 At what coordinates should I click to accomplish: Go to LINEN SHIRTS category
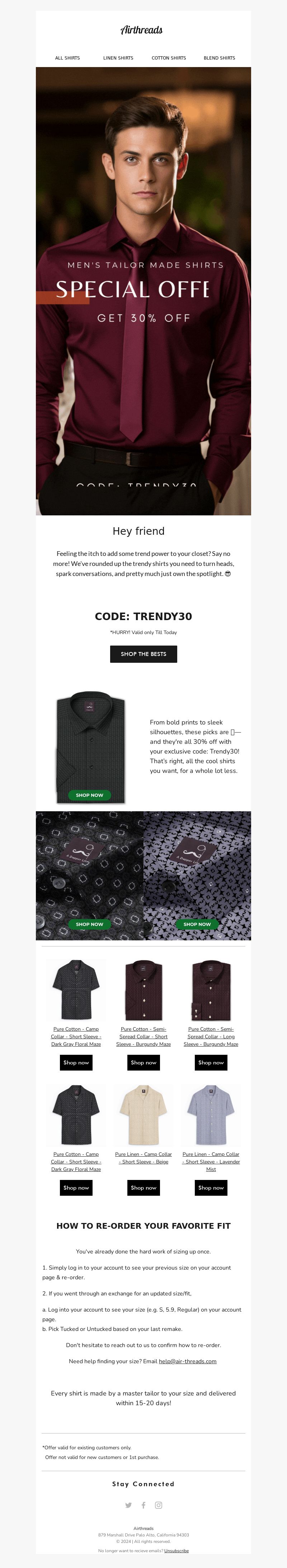pyautogui.click(x=118, y=58)
